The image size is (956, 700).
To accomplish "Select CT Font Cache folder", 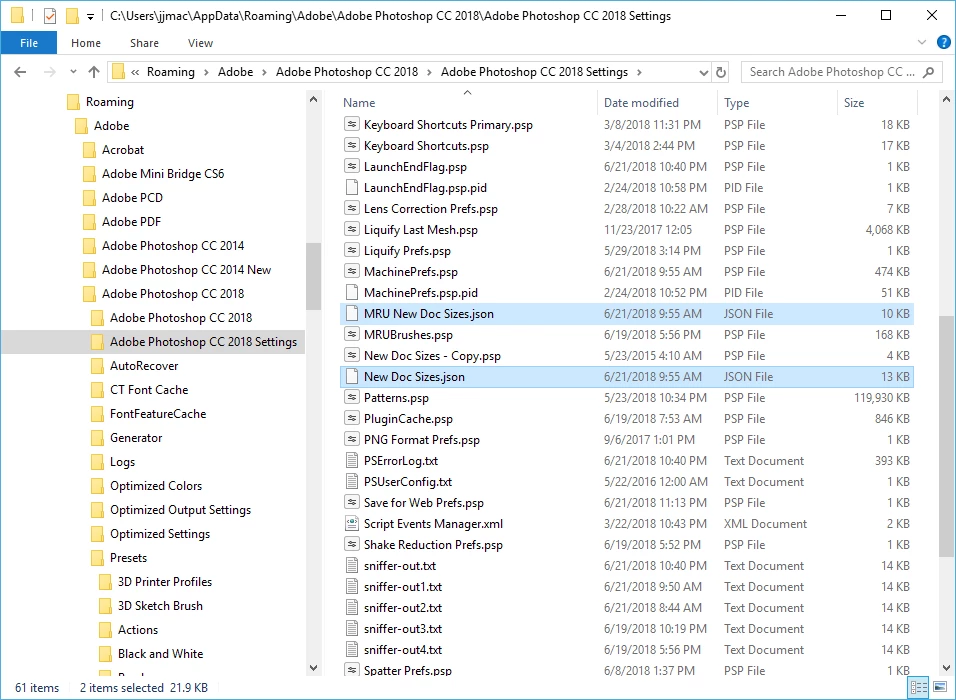I will [149, 390].
